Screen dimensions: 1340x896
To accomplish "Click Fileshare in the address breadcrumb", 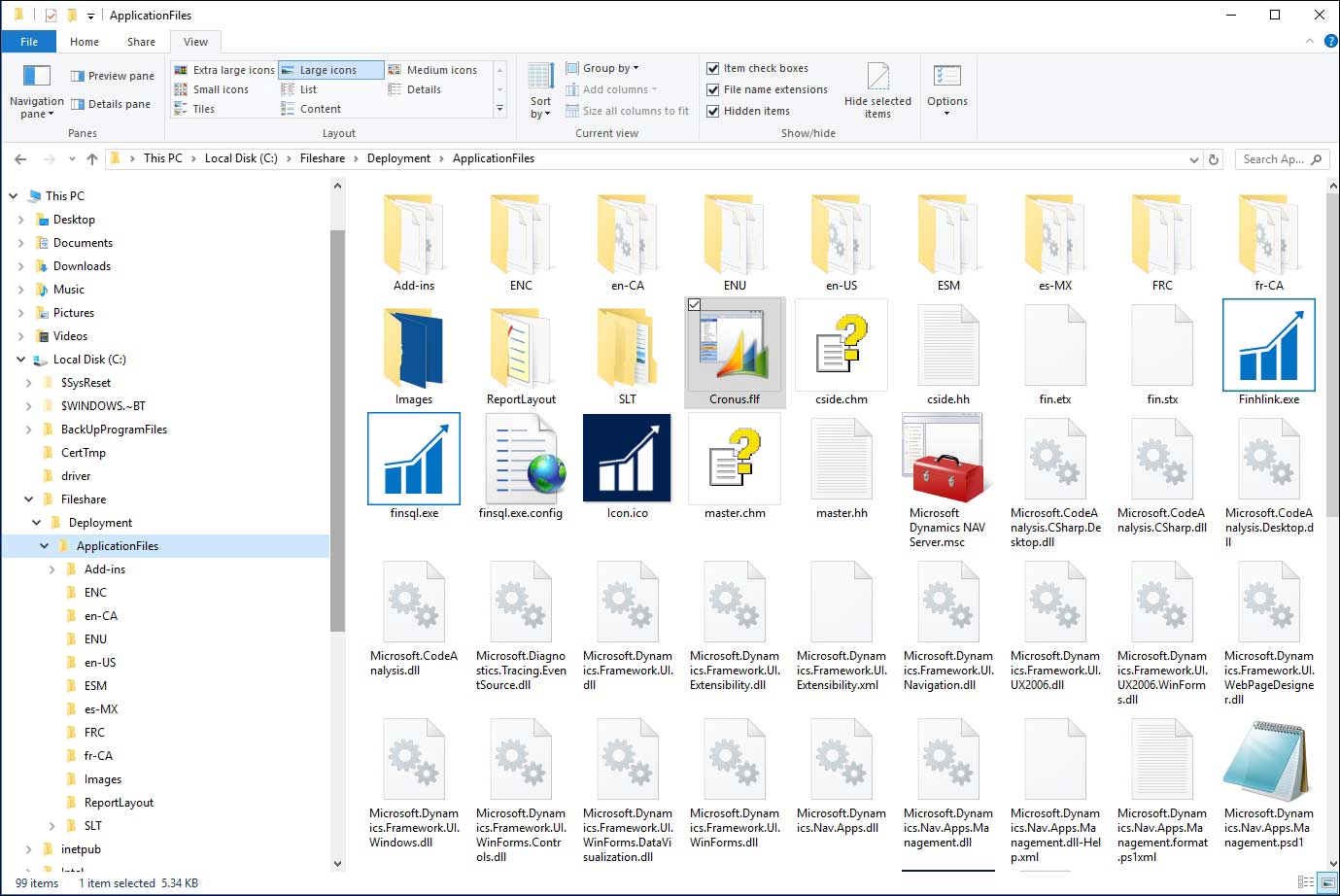I will 323,158.
